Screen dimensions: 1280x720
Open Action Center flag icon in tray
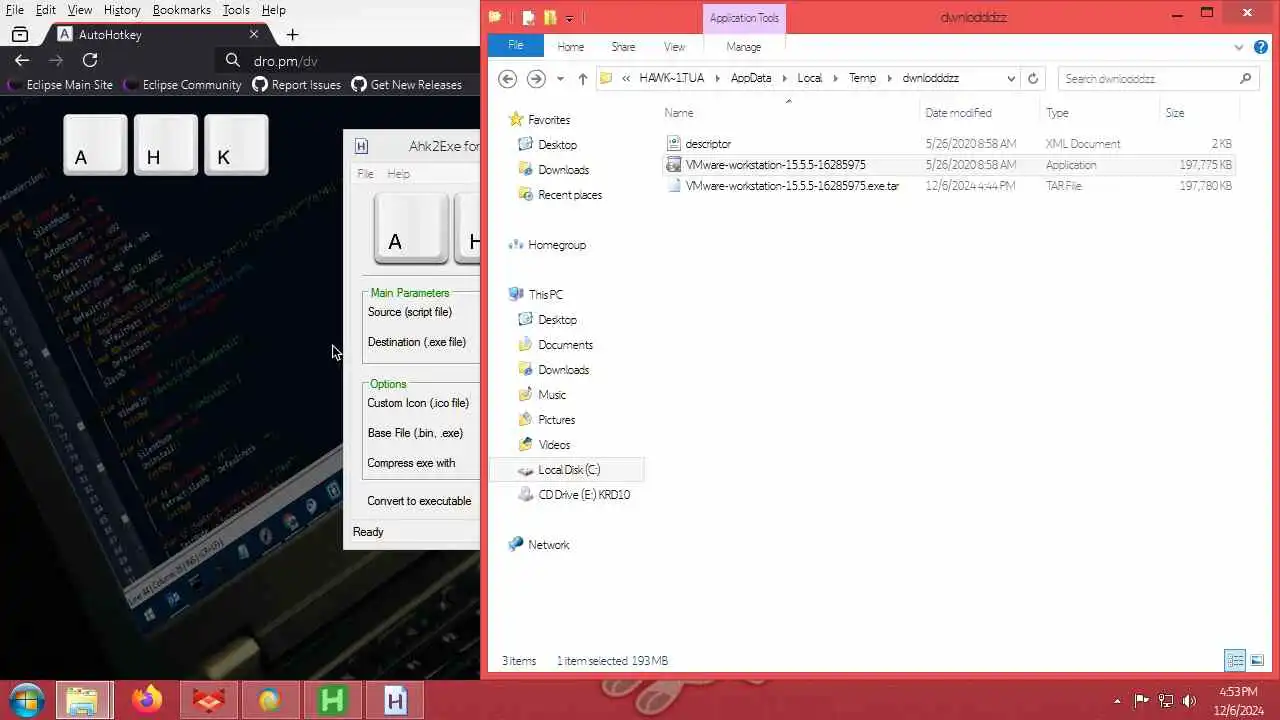click(x=1141, y=701)
